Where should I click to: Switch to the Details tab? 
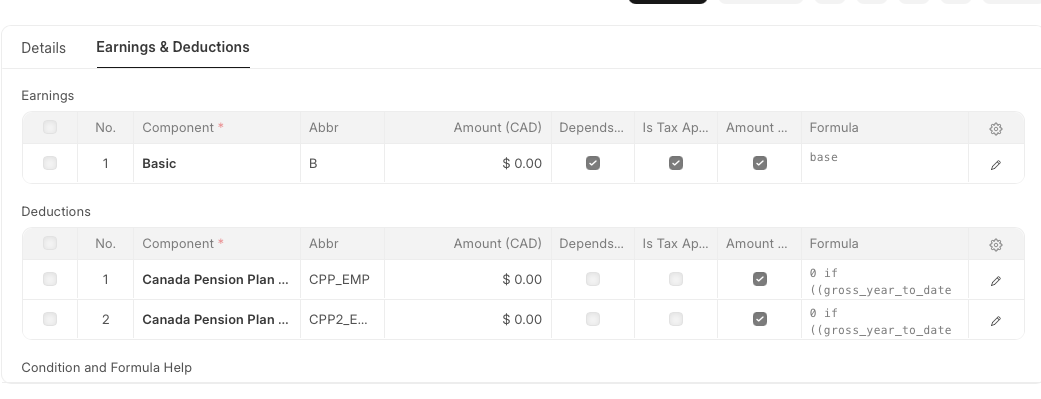[43, 48]
